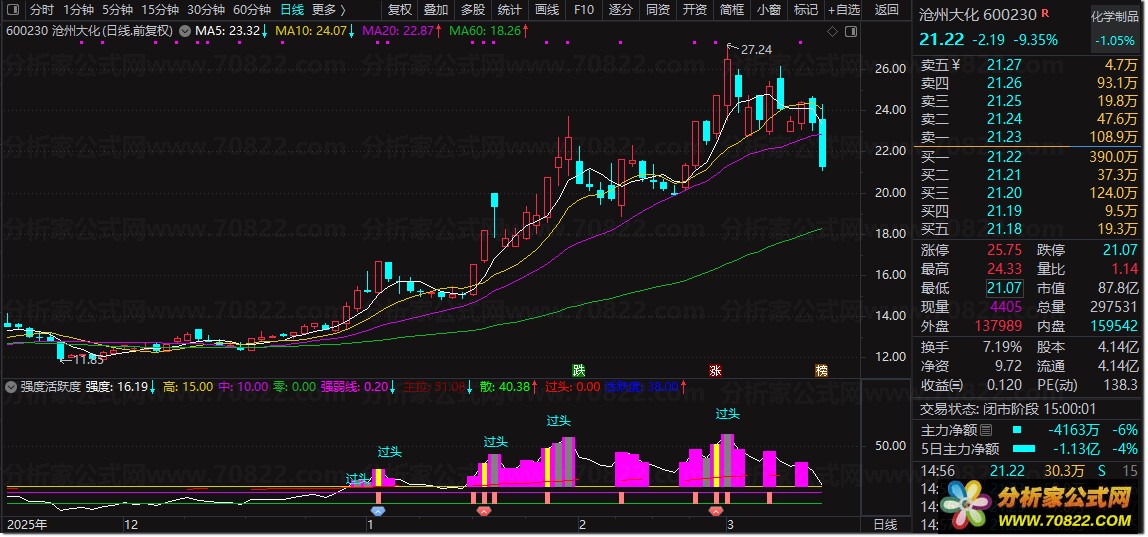Click the 2025年 date axis label

(27, 525)
